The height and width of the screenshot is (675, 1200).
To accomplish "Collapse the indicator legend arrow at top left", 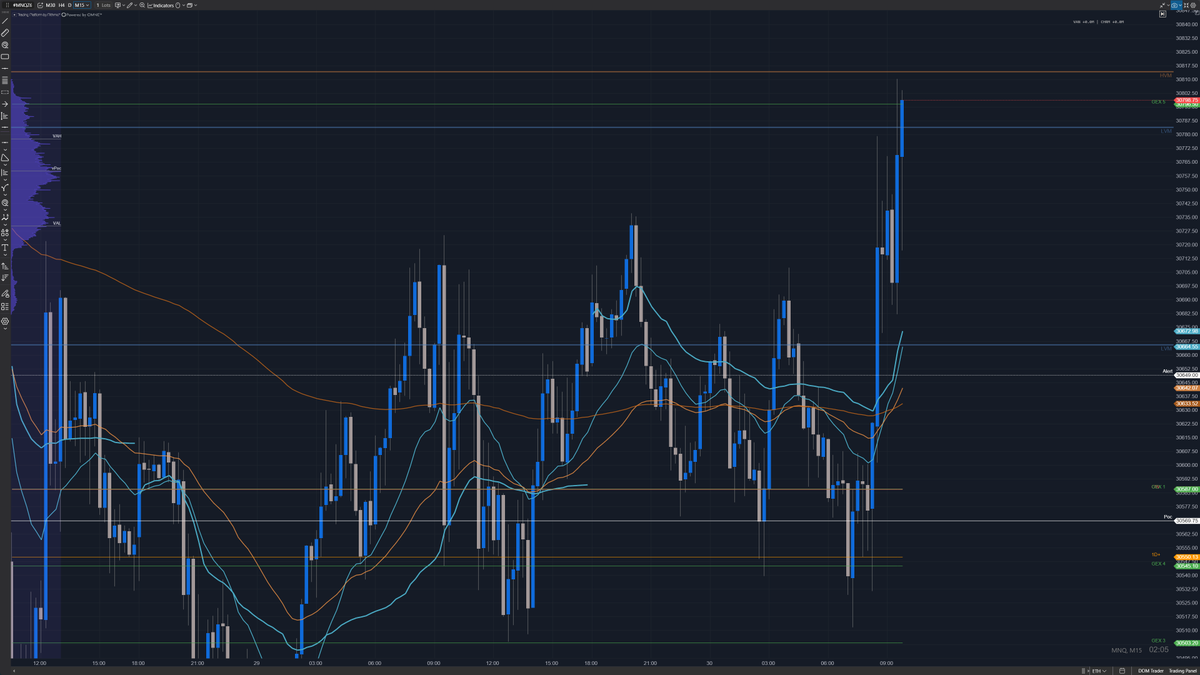I will tap(14, 15).
